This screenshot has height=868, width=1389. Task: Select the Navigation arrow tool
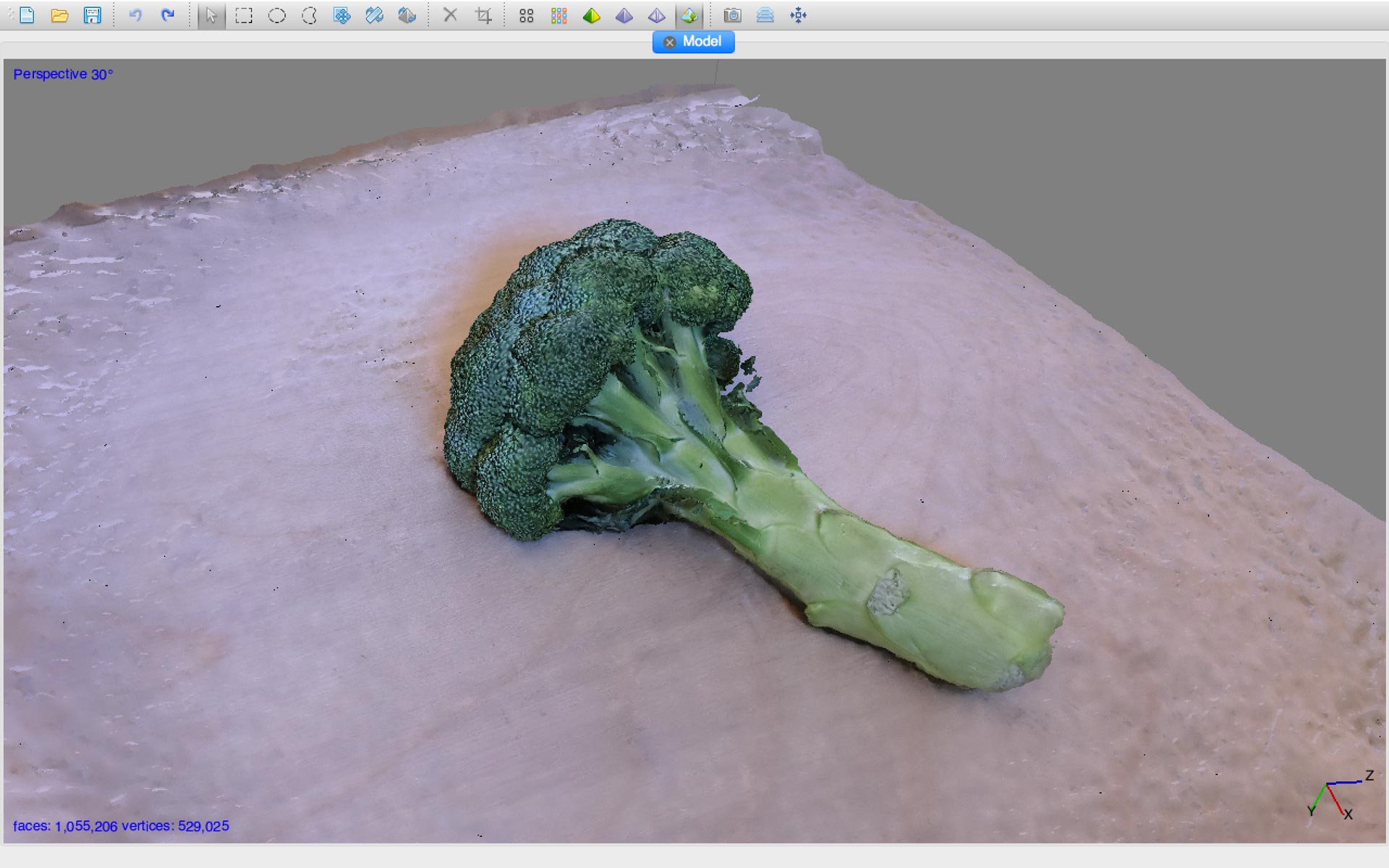click(x=211, y=15)
